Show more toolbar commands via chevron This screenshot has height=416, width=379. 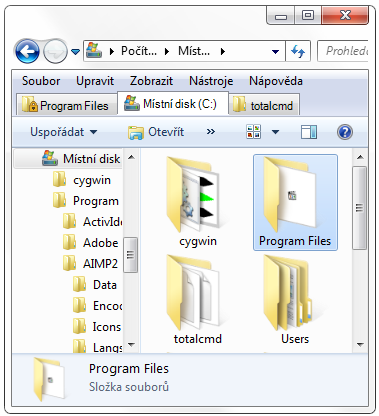(x=211, y=132)
